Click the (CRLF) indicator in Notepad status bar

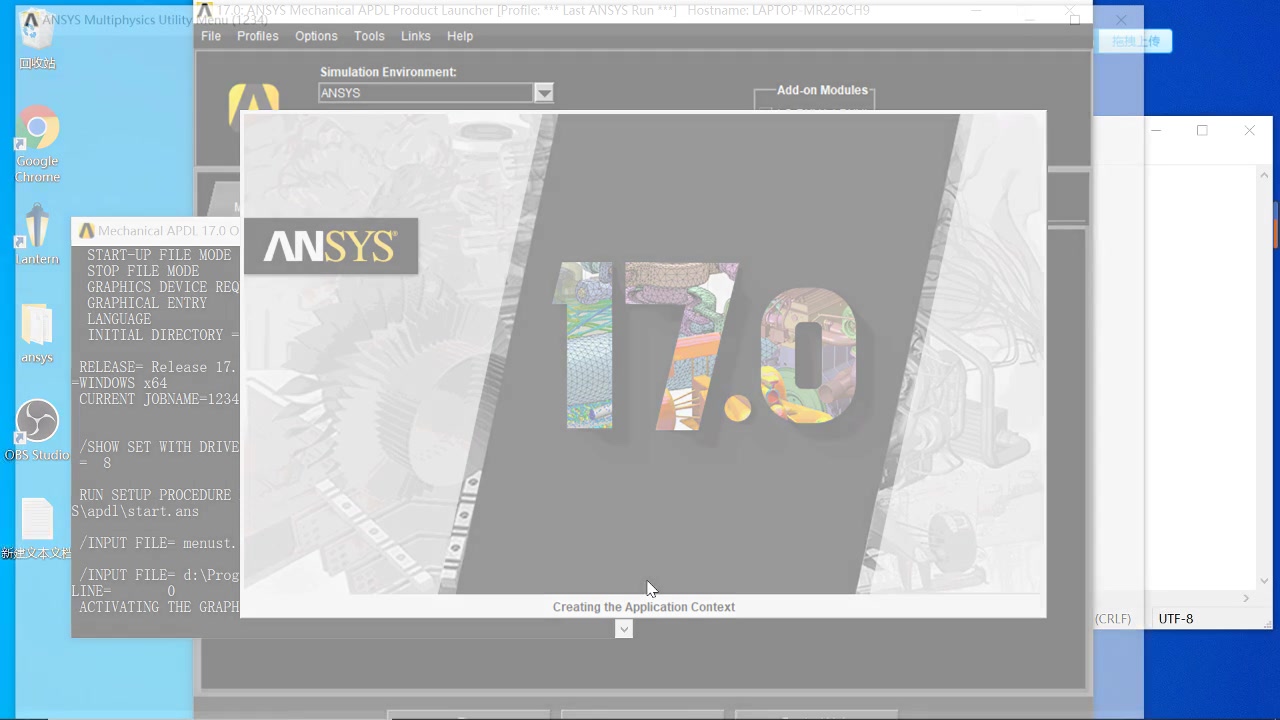click(x=1113, y=619)
